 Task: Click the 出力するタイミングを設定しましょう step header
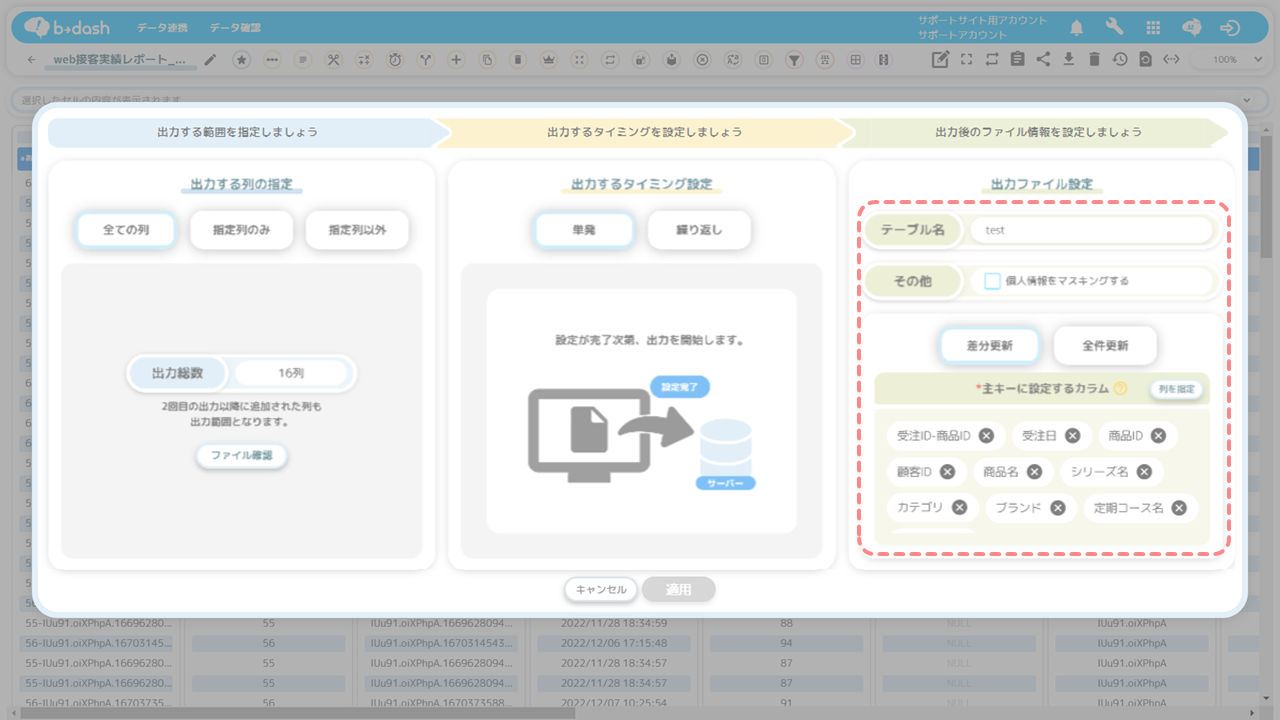click(644, 132)
